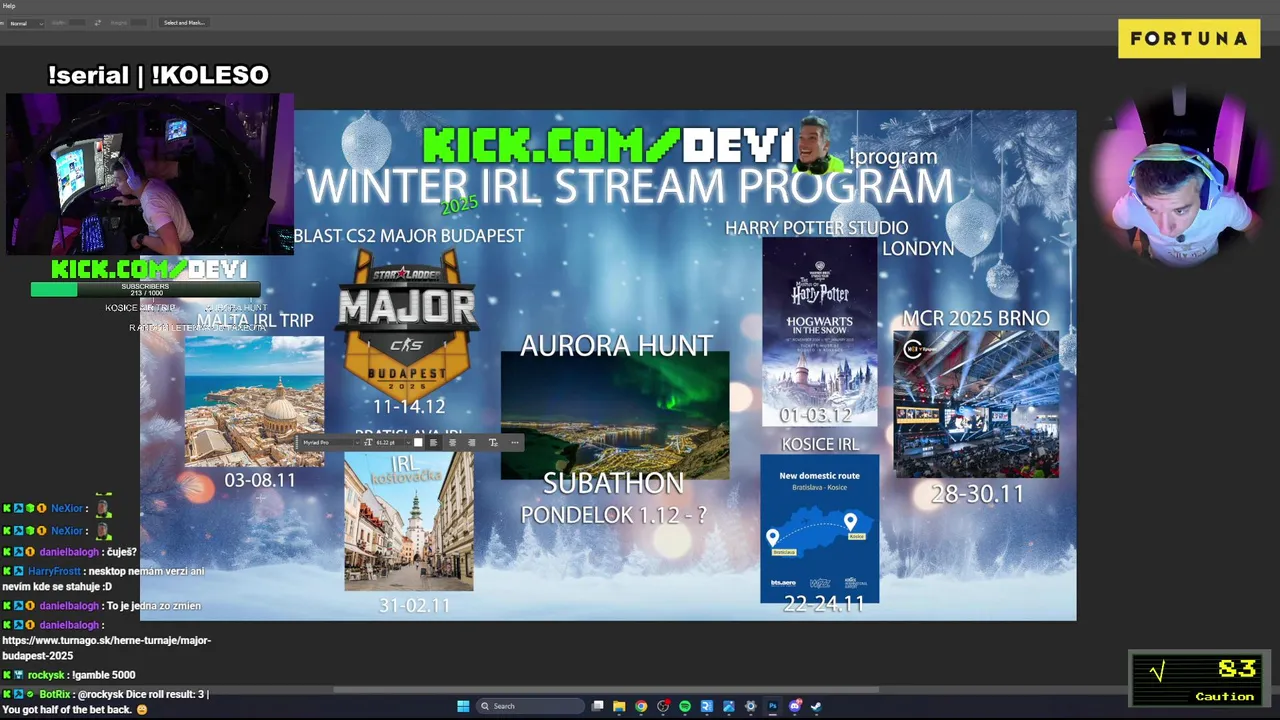
Task: Click the green 2025 text
Action: 460,205
